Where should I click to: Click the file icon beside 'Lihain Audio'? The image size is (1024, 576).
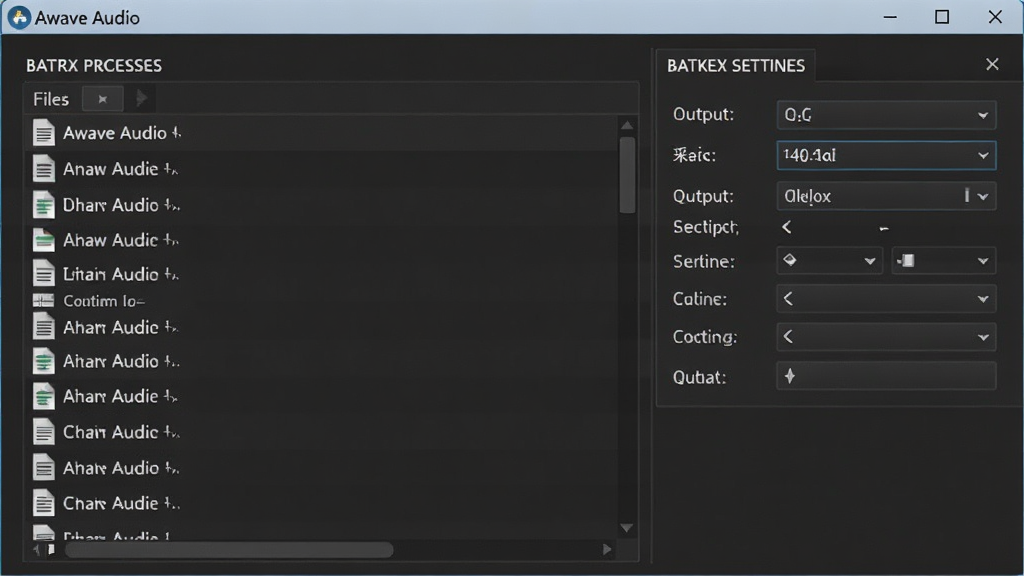point(44,274)
